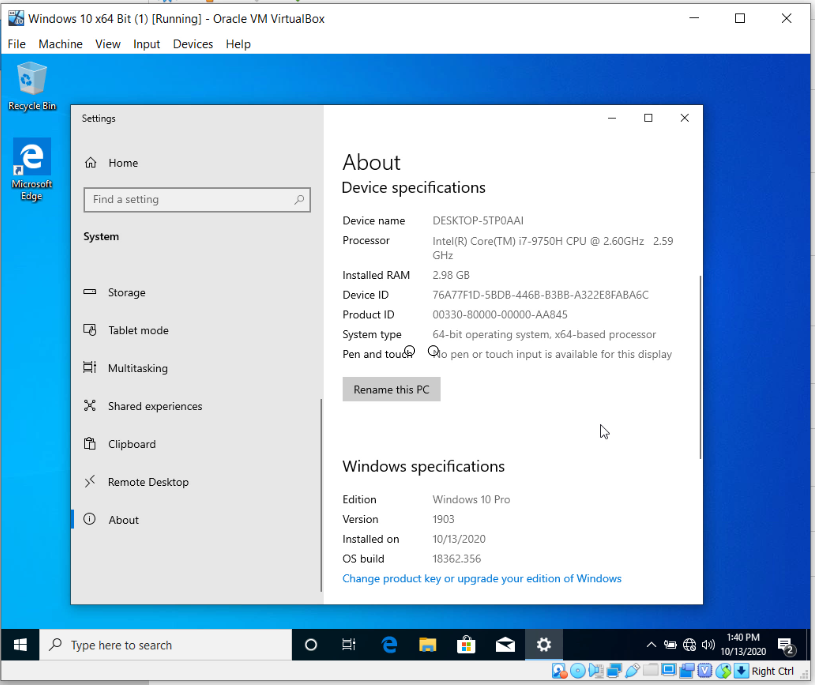Click the settings sidebar scrollbar
The height and width of the screenshot is (685, 815).
321,495
